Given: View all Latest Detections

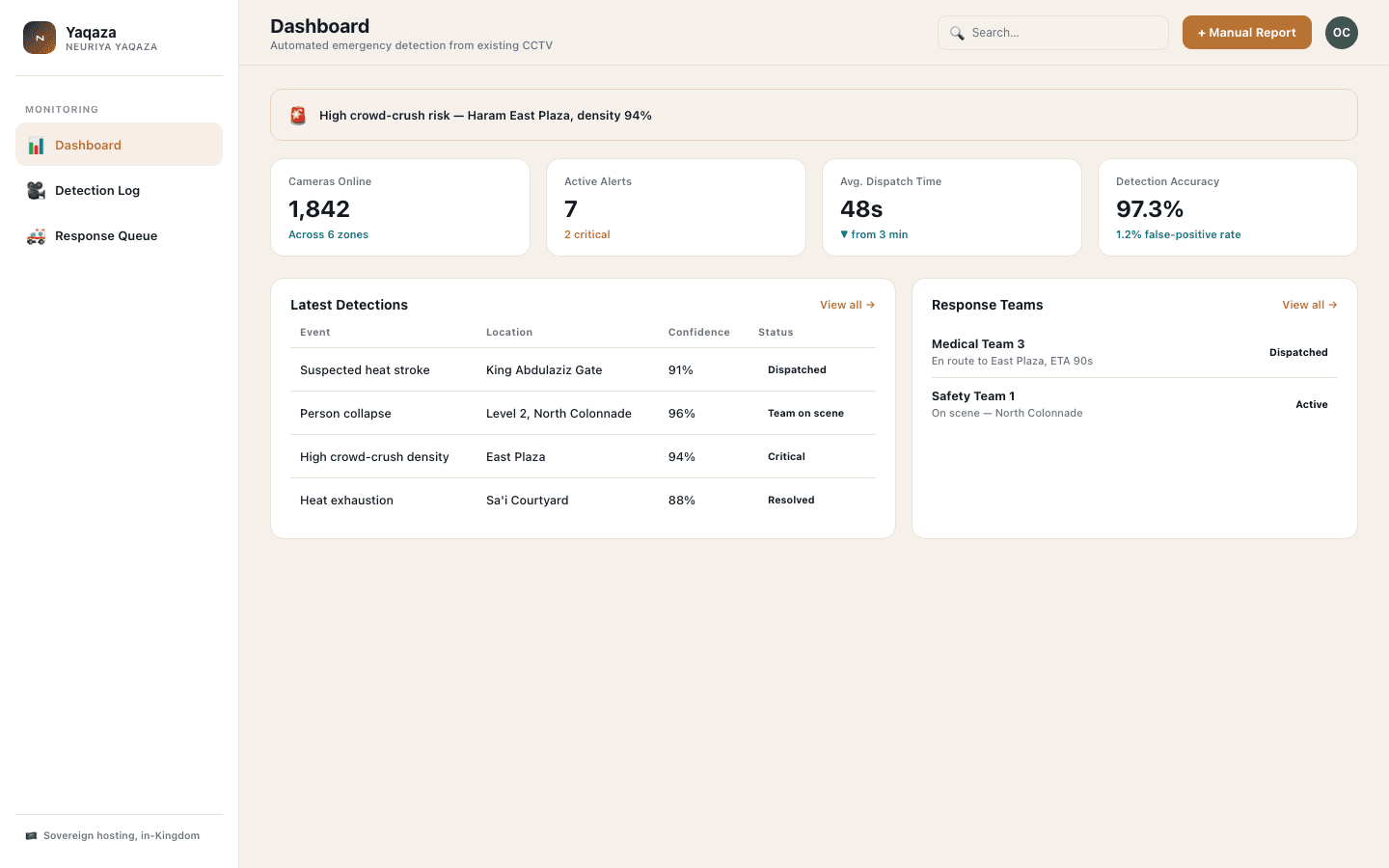Looking at the screenshot, I should tap(847, 305).
